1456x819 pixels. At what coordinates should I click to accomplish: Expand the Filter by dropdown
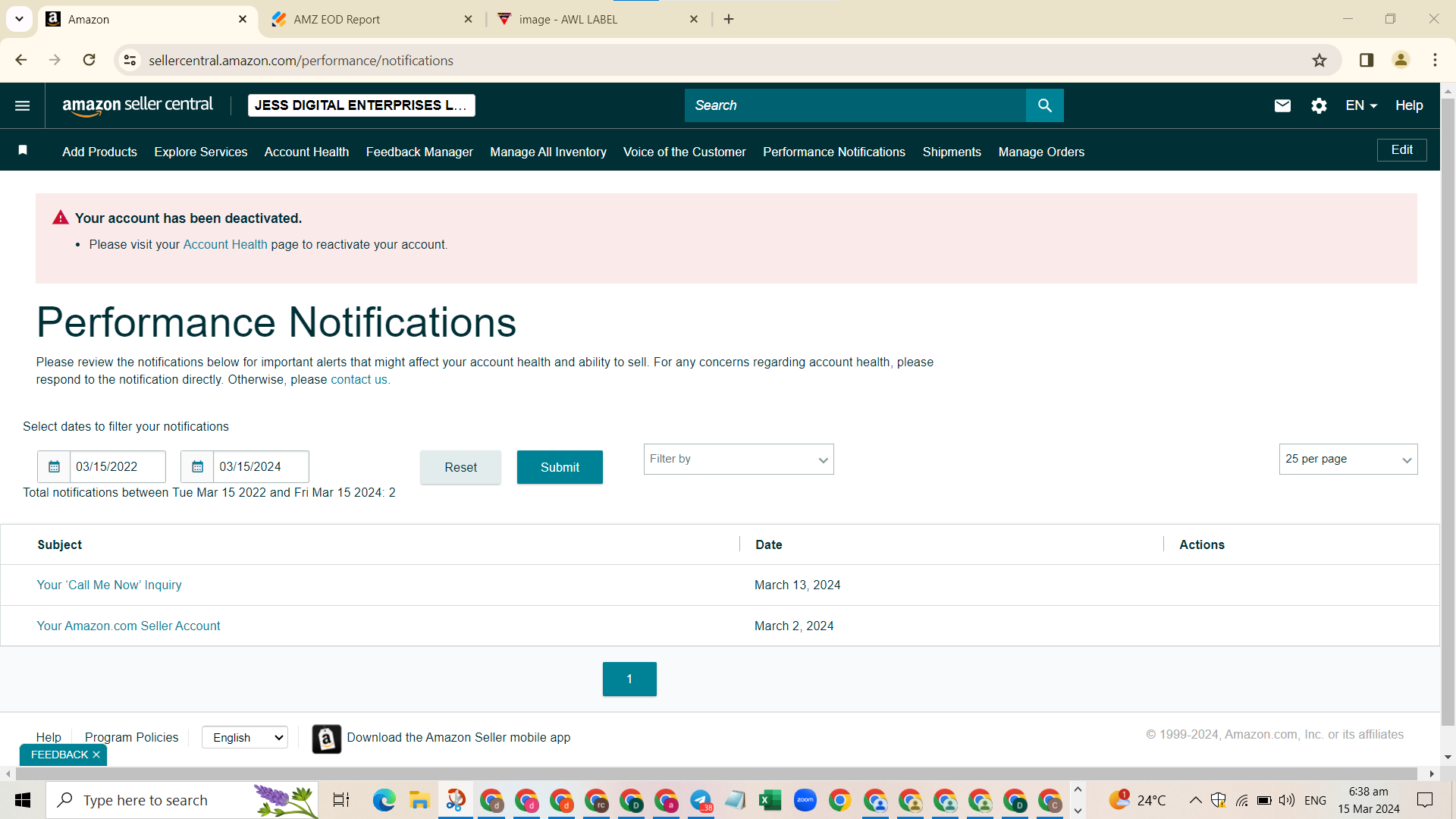[739, 460]
